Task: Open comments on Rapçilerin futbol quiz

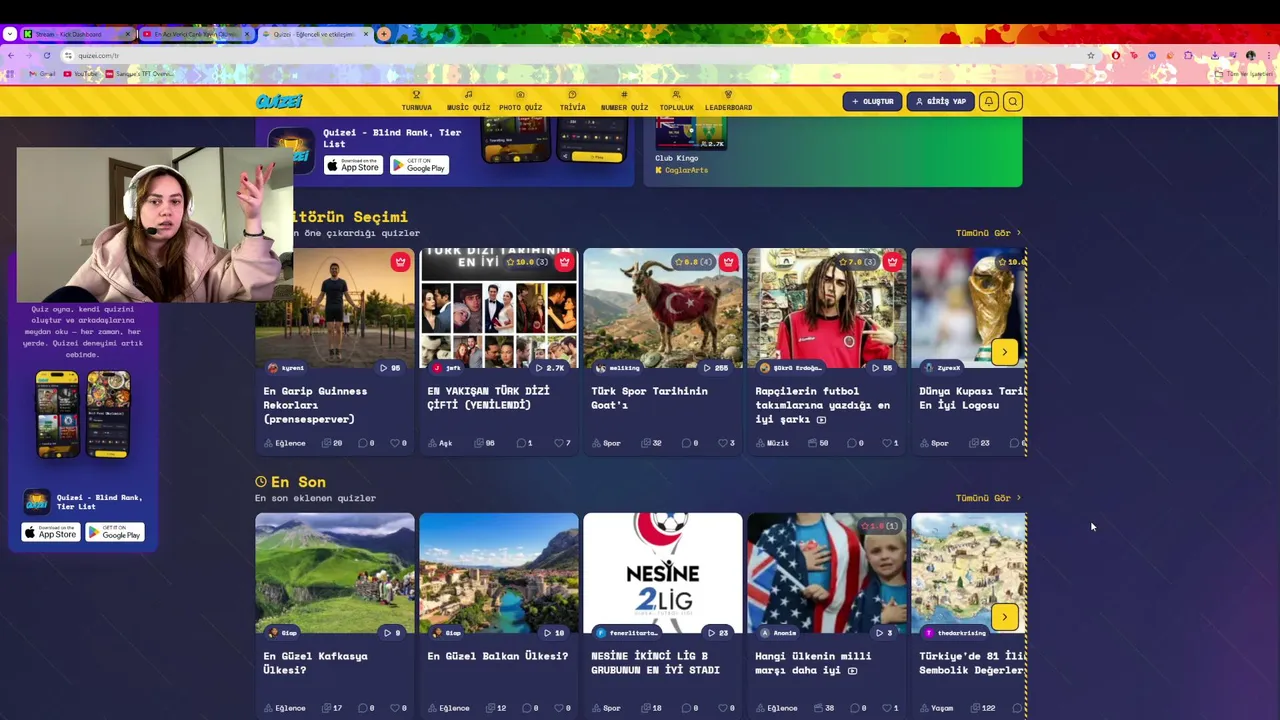Action: [x=853, y=443]
